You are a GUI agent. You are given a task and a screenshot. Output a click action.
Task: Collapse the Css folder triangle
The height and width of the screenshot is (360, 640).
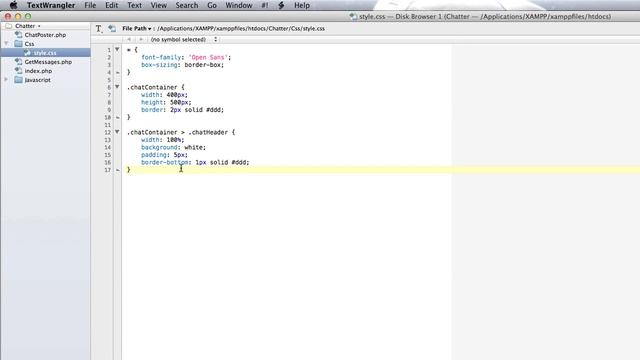6,44
